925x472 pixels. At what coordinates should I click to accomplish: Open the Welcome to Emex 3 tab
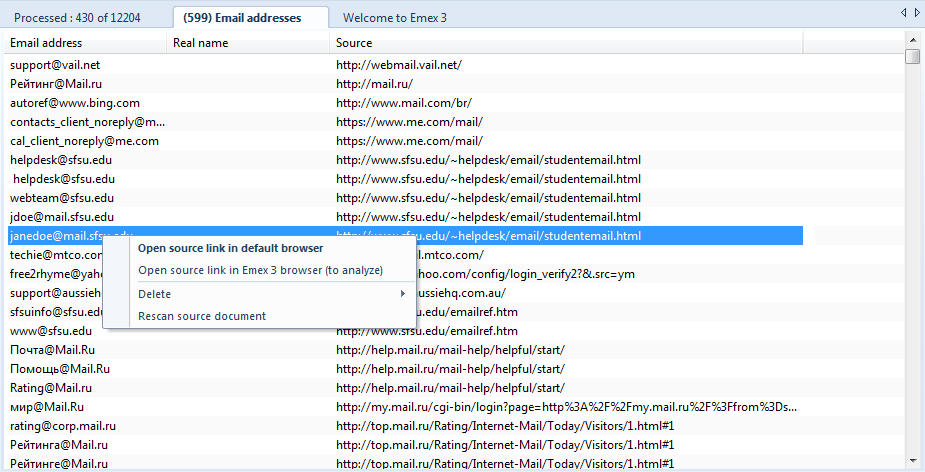click(396, 18)
